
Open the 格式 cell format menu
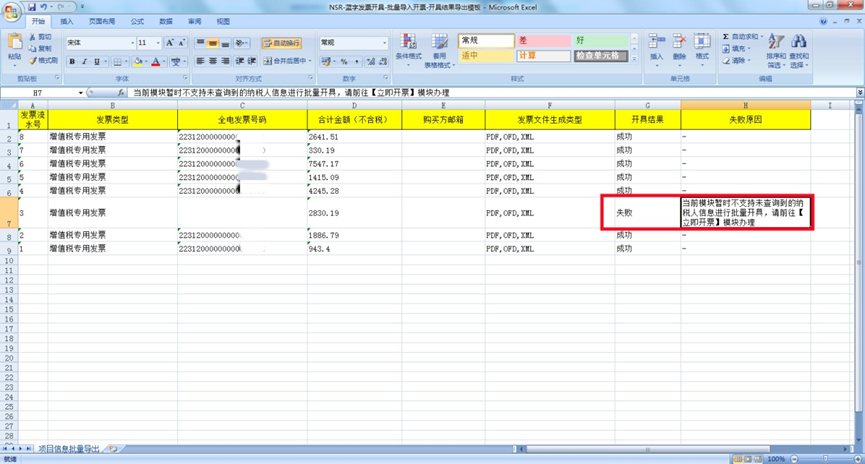click(702, 50)
